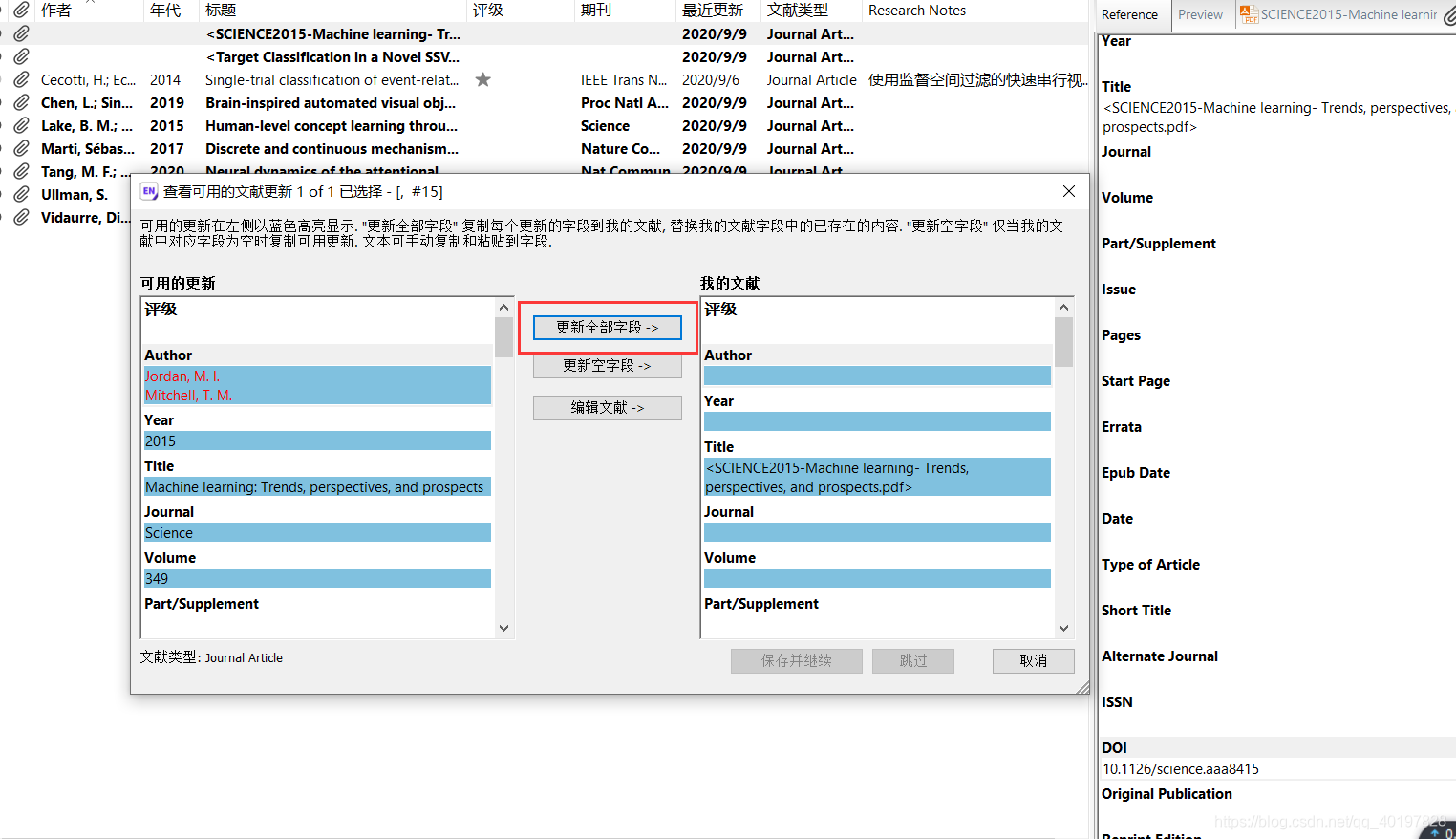
Task: Click the updated Title field in available updates
Action: [317, 486]
